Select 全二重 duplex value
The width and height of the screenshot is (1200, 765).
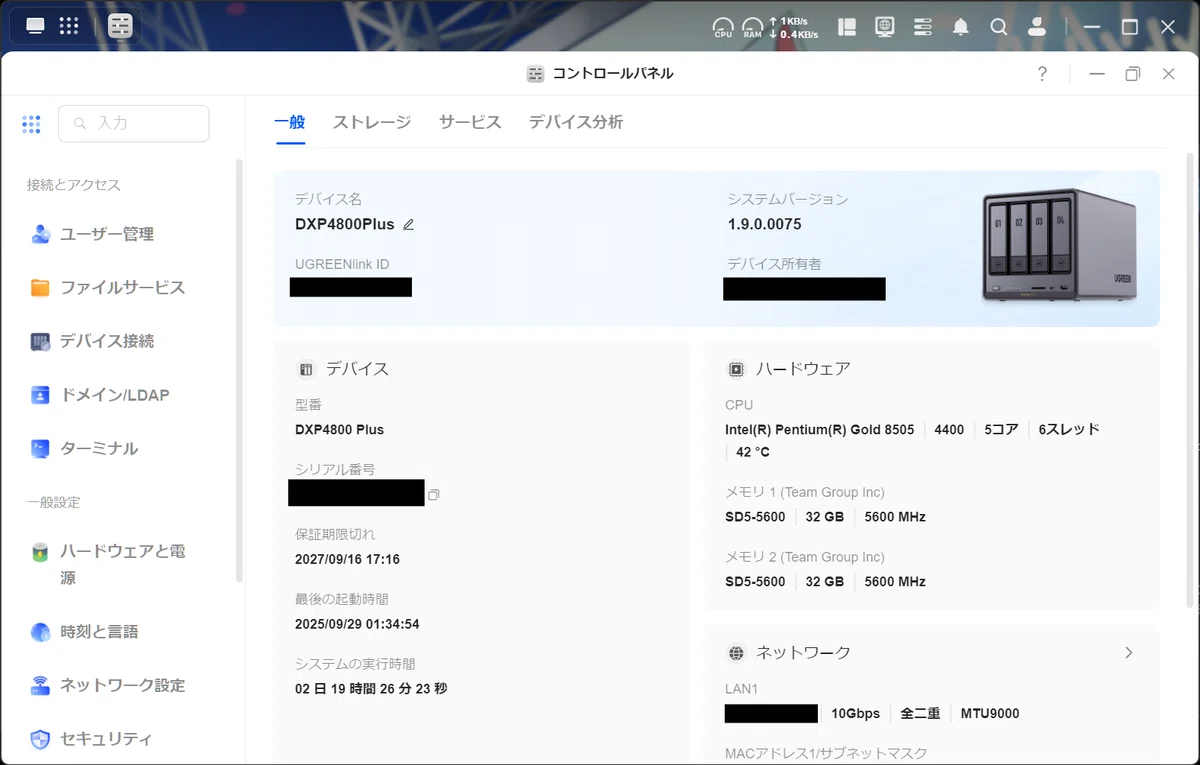pyautogui.click(x=920, y=714)
